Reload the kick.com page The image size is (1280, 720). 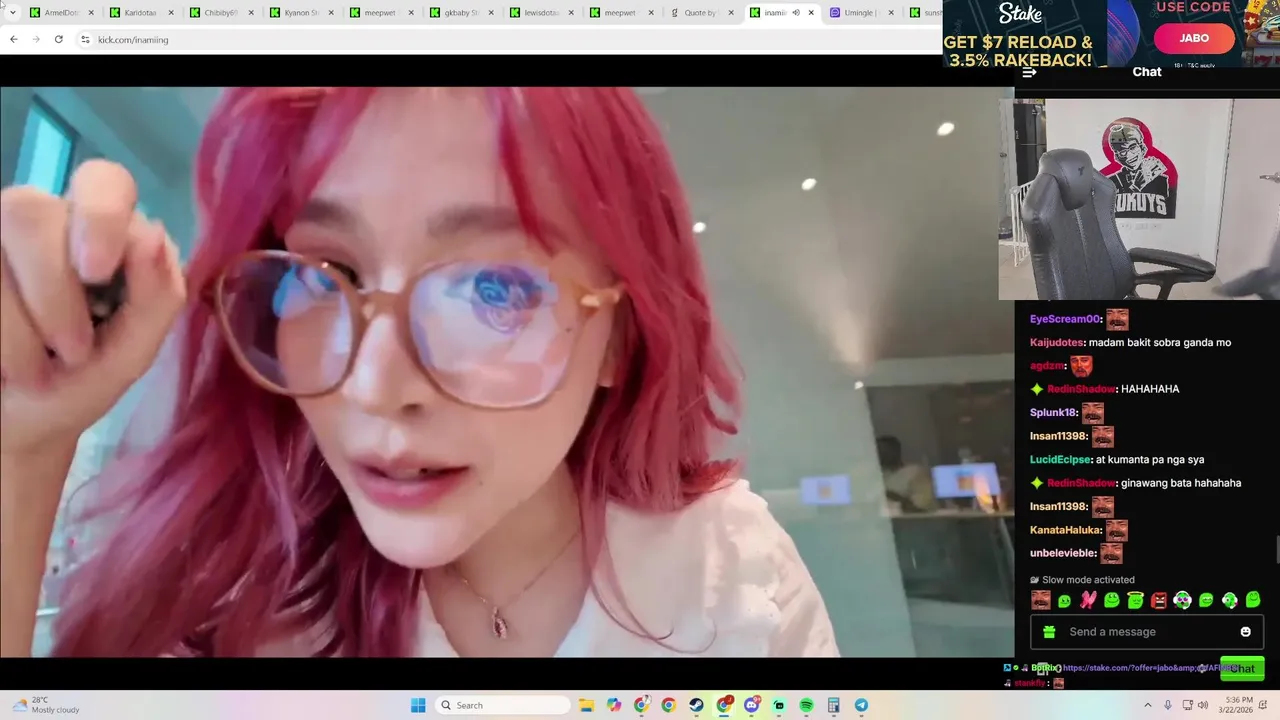click(x=59, y=39)
